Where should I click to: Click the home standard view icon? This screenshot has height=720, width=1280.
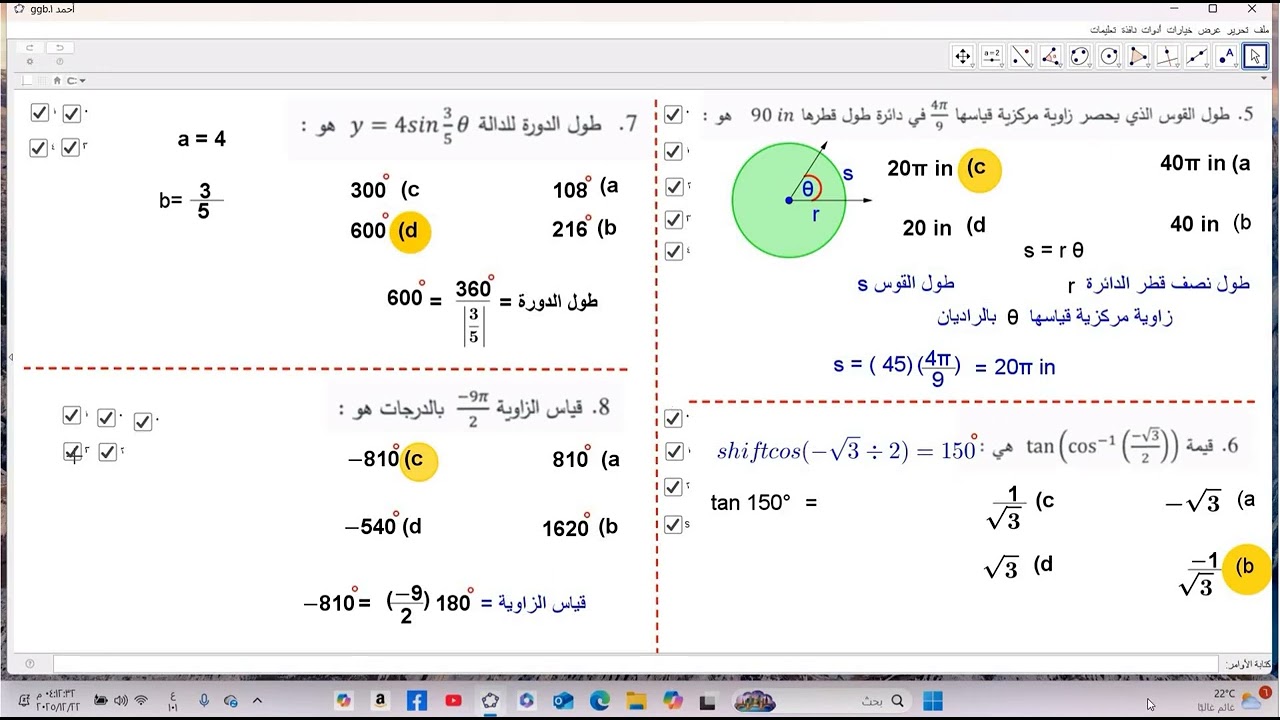click(x=57, y=80)
